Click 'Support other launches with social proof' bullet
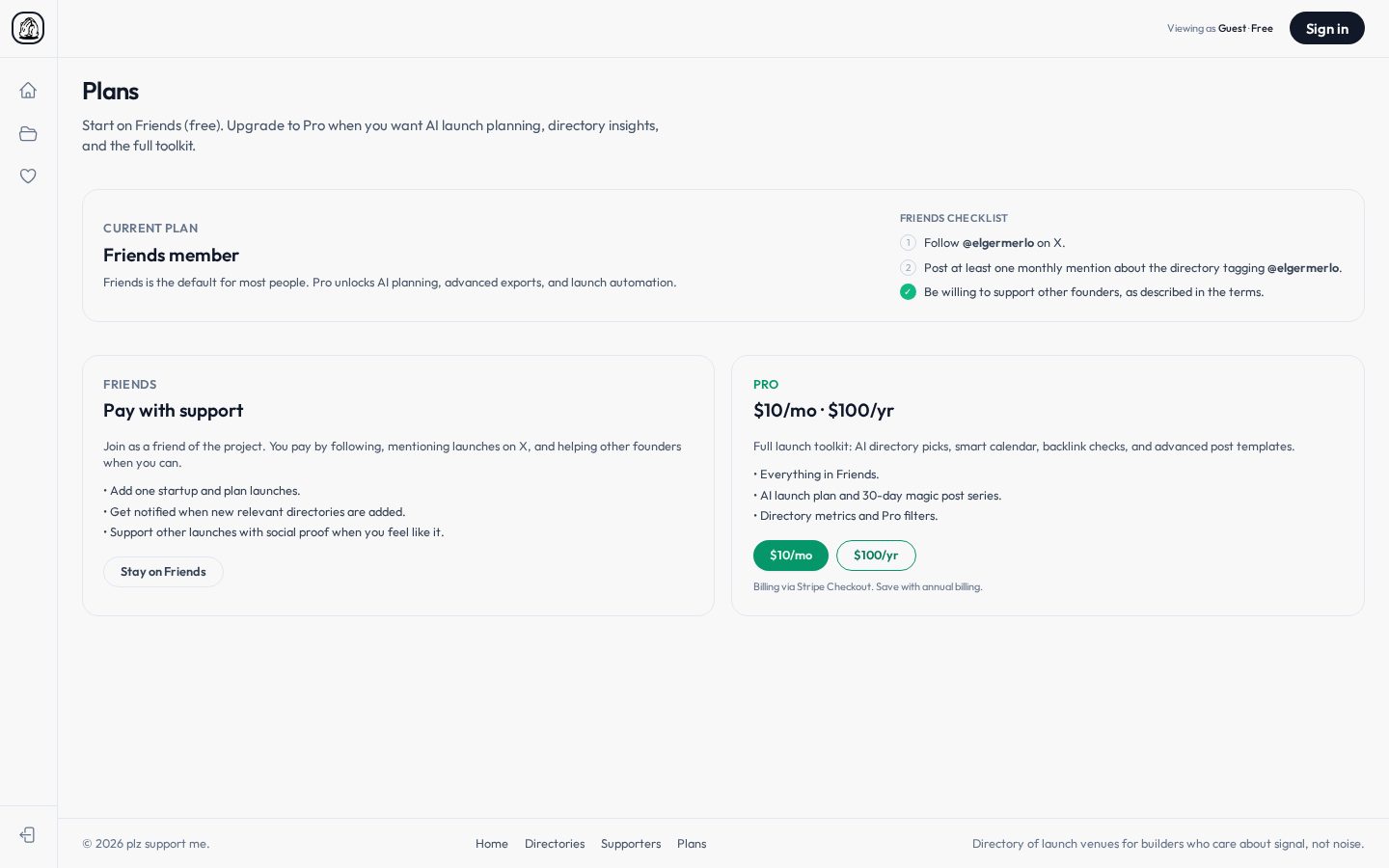 point(274,532)
